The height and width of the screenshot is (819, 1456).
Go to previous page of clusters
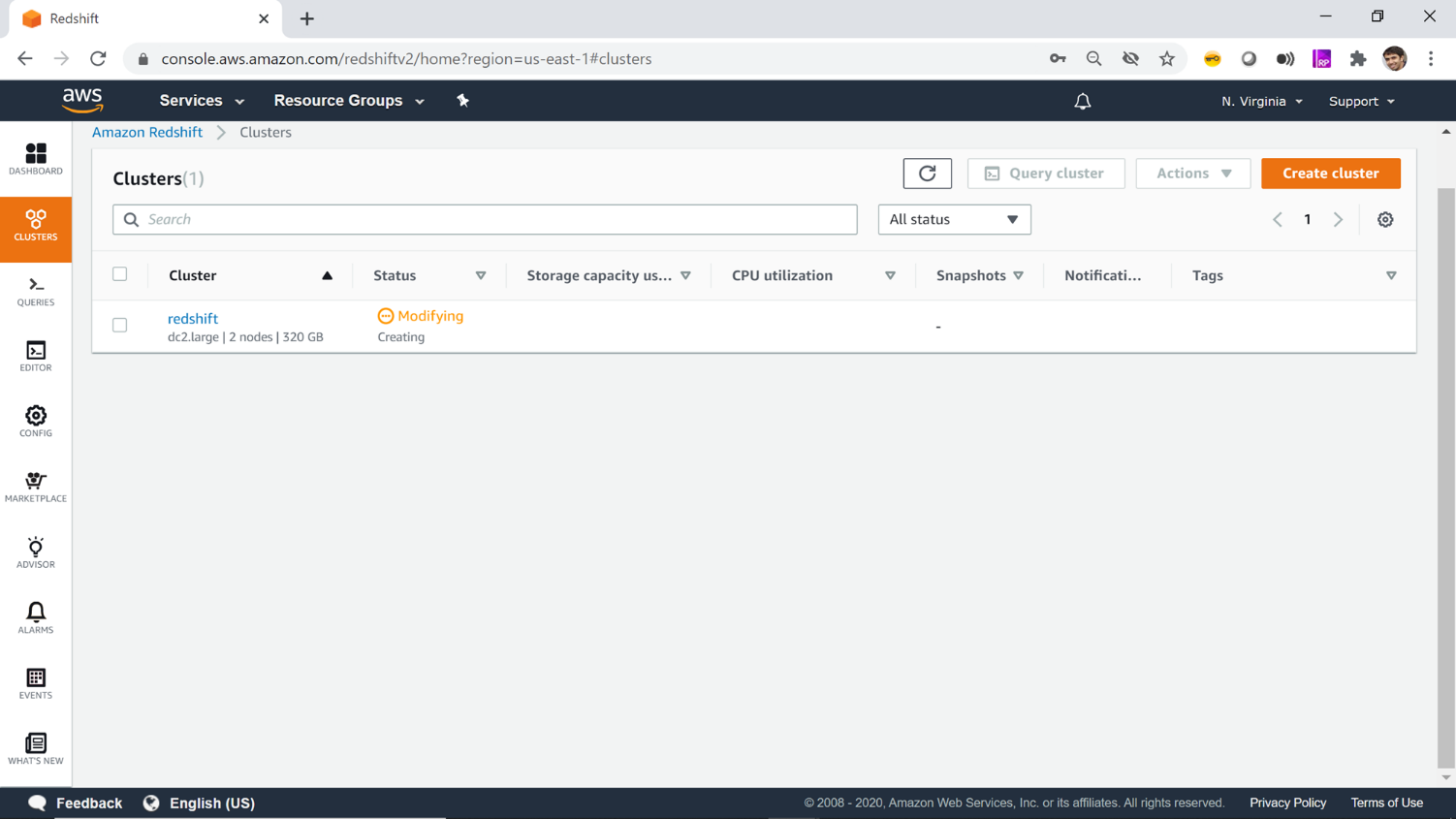(1278, 220)
